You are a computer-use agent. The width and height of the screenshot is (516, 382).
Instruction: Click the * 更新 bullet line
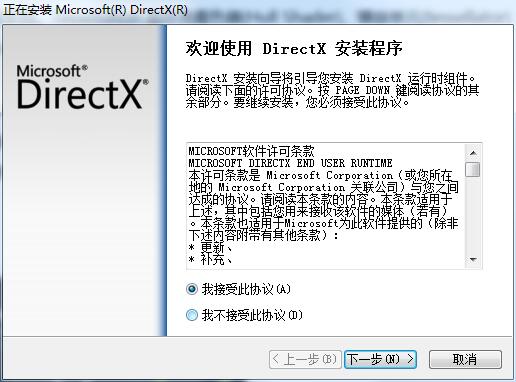[x=210, y=248]
